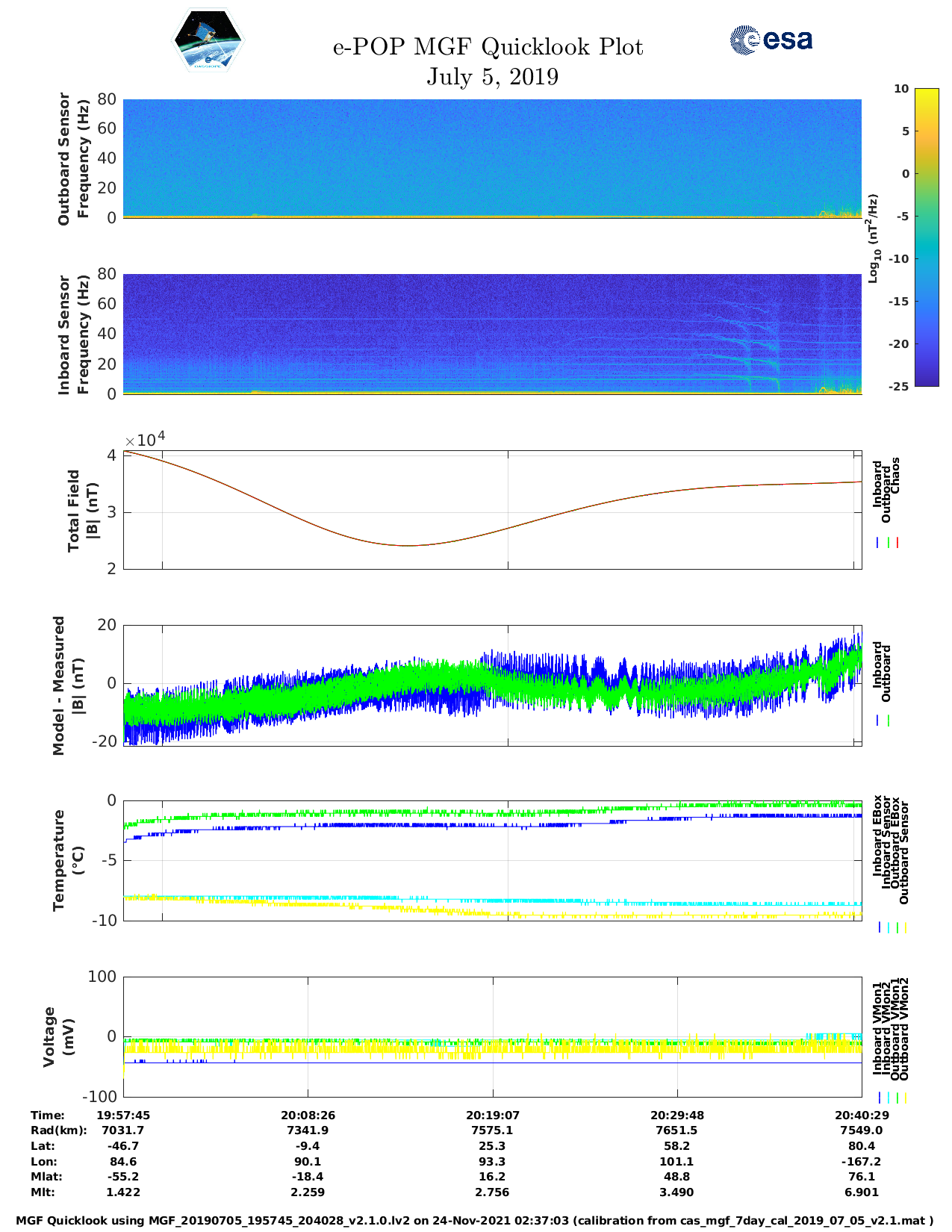952x1232 pixels.
Task: Click the Model - Measured legend color markers
Action: tap(883, 721)
